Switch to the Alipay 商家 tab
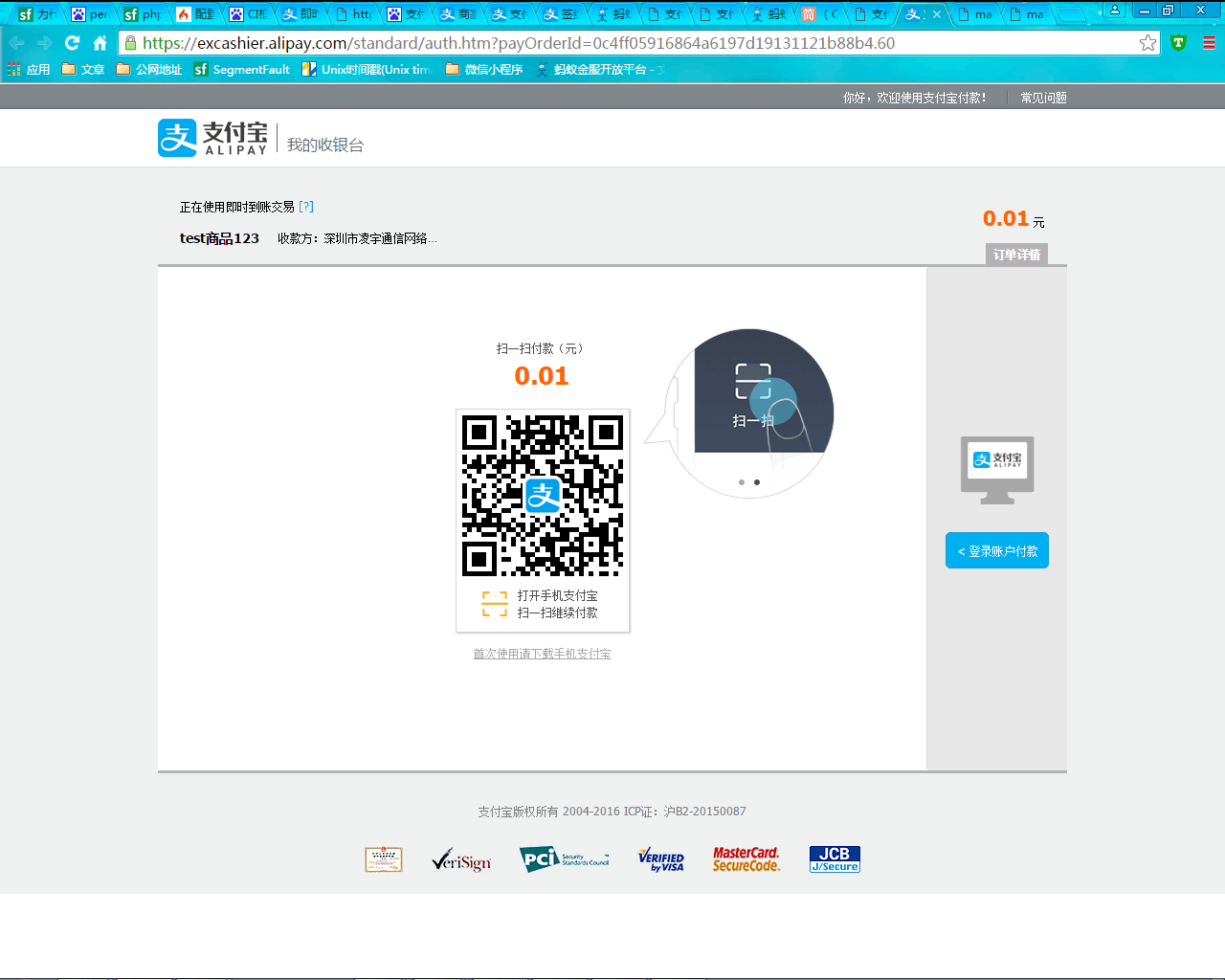This screenshot has width=1225, height=980. pyautogui.click(x=457, y=14)
